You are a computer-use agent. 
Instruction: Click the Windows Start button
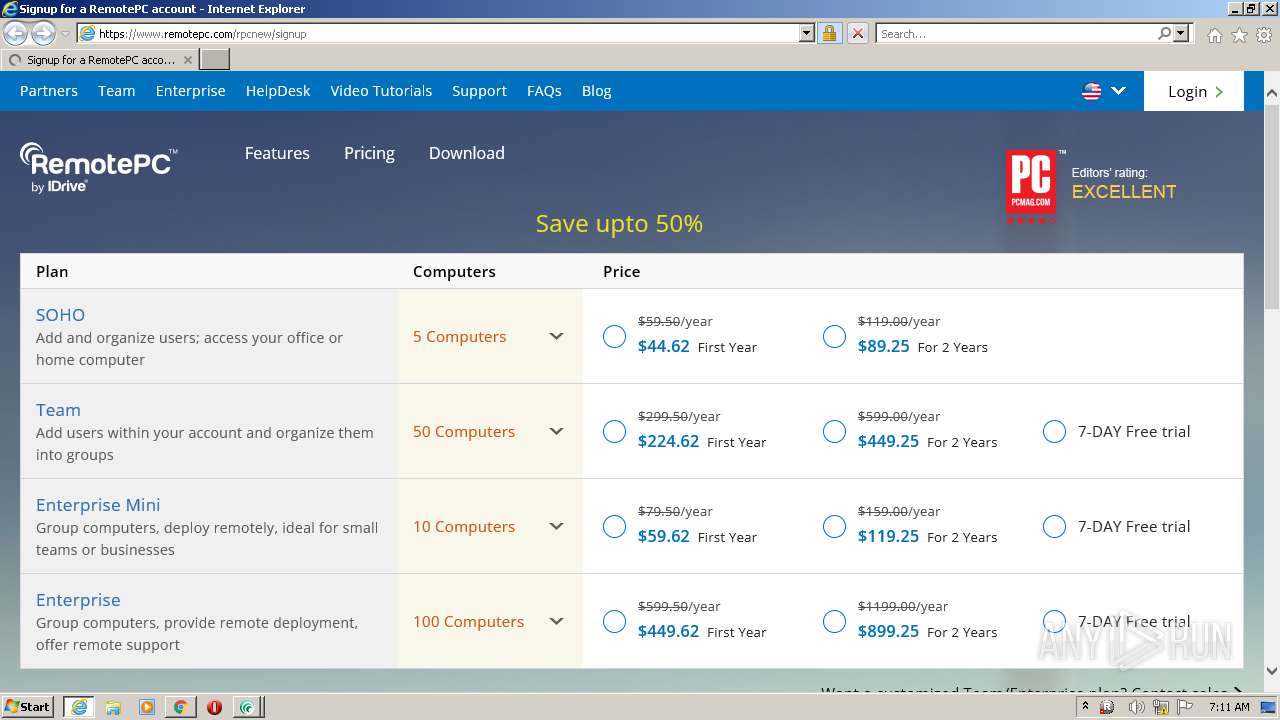click(x=27, y=706)
